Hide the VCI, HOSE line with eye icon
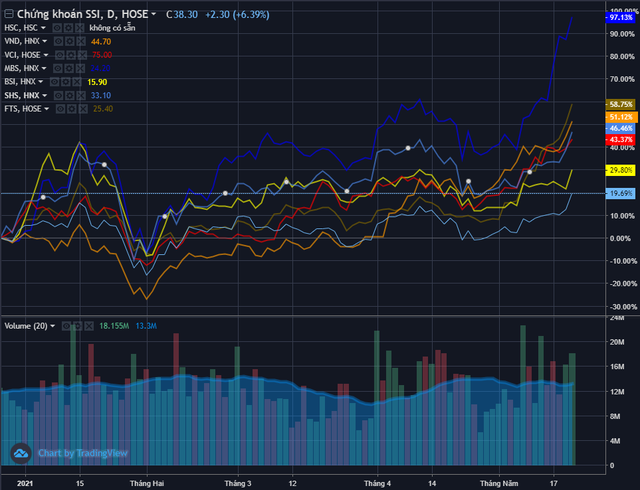The height and width of the screenshot is (490, 640). click(x=60, y=55)
